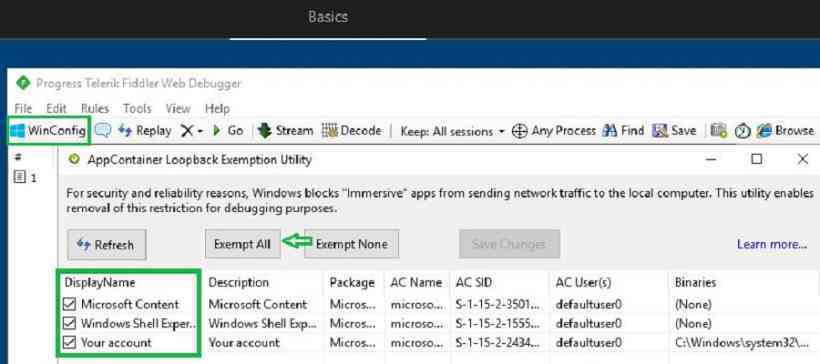The image size is (820, 364).
Task: Sort by Package column header
Action: click(x=352, y=282)
